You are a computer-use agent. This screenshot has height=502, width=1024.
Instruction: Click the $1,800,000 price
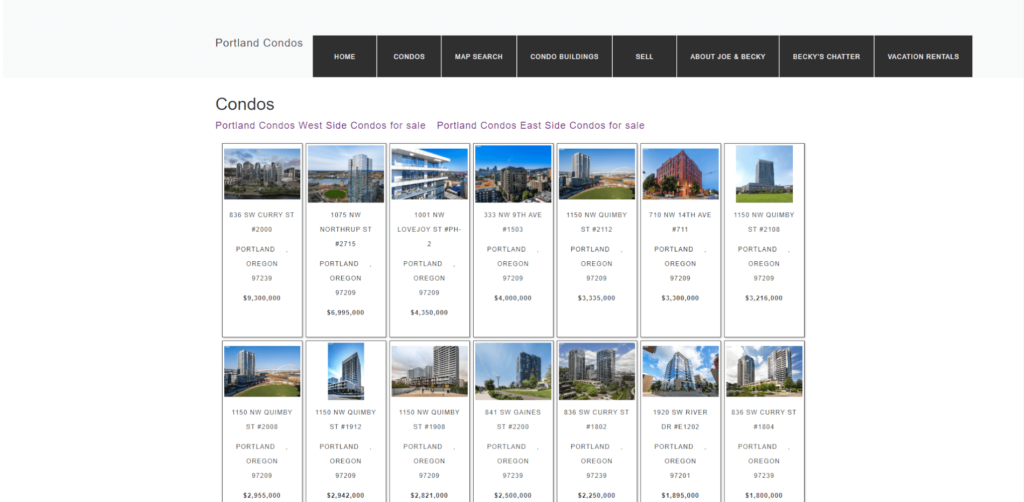763,495
